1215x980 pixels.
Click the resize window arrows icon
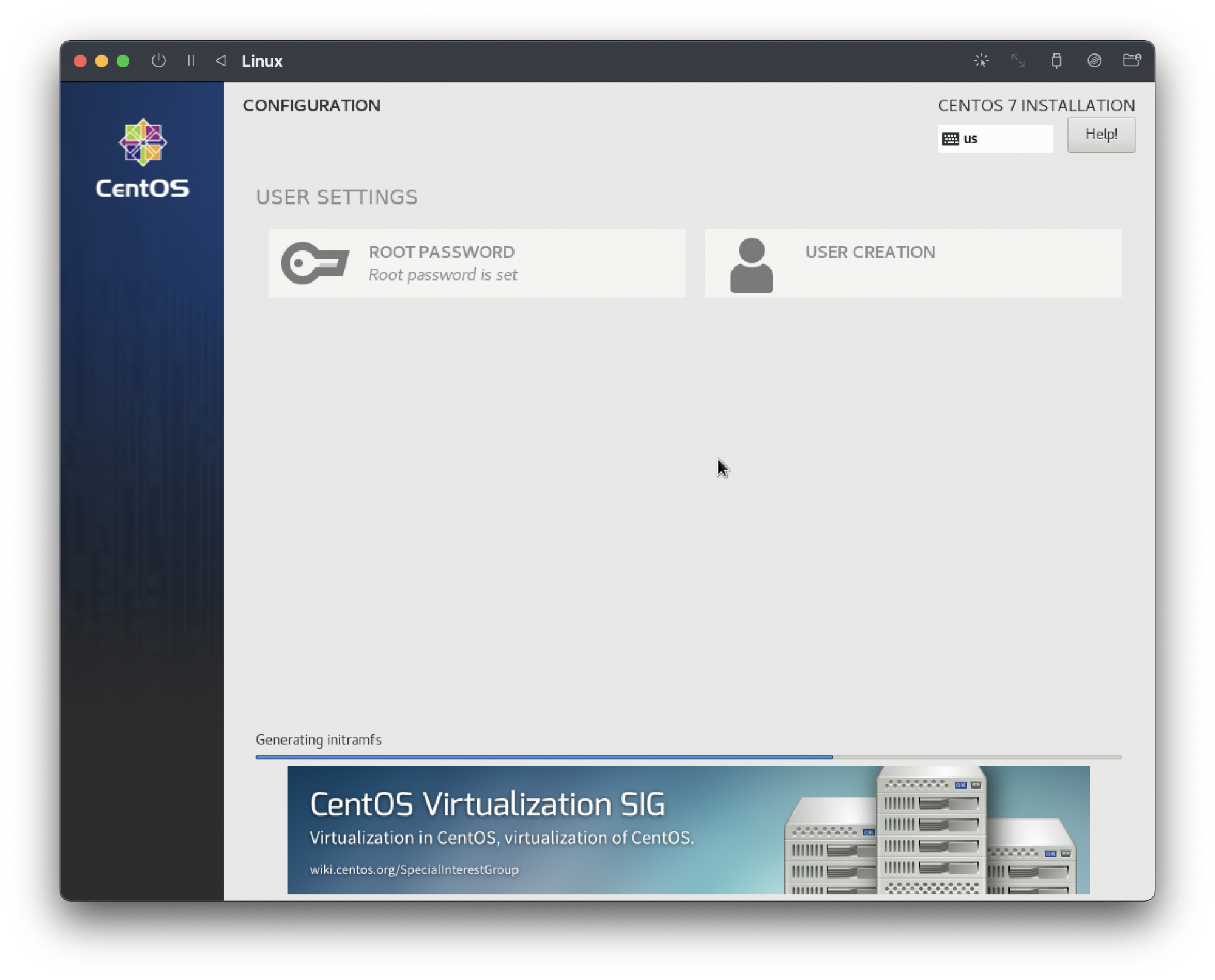tap(1018, 61)
